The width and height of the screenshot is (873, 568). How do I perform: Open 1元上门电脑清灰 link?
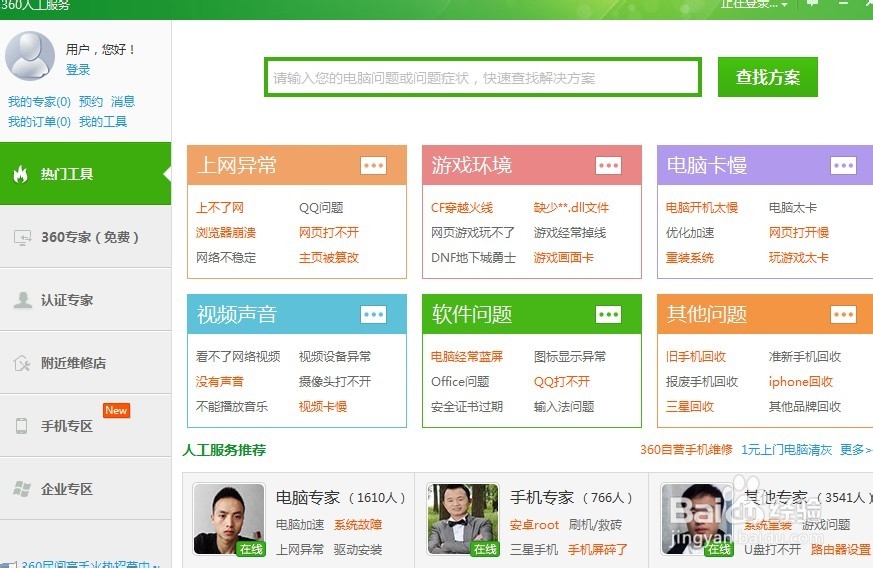tap(786, 450)
